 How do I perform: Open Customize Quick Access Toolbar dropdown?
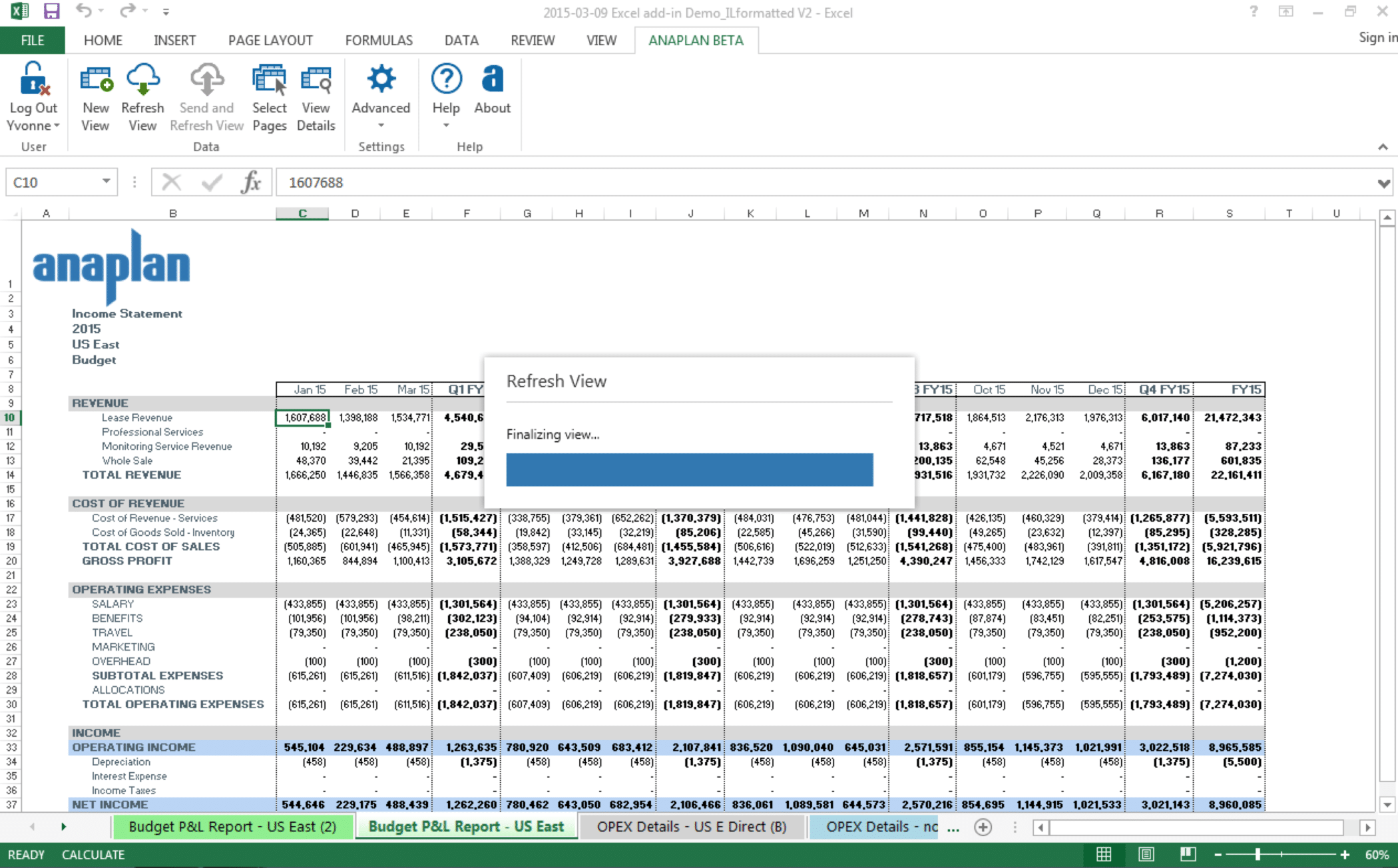pos(166,12)
